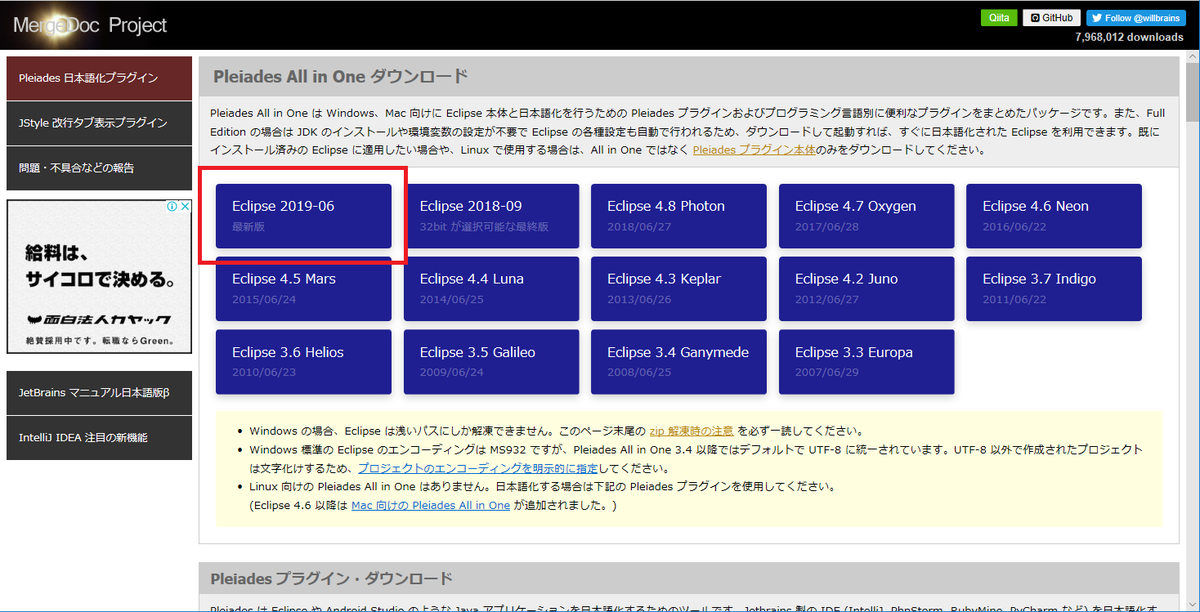Close the ad with the X icon
The width and height of the screenshot is (1200, 612).
[184, 207]
